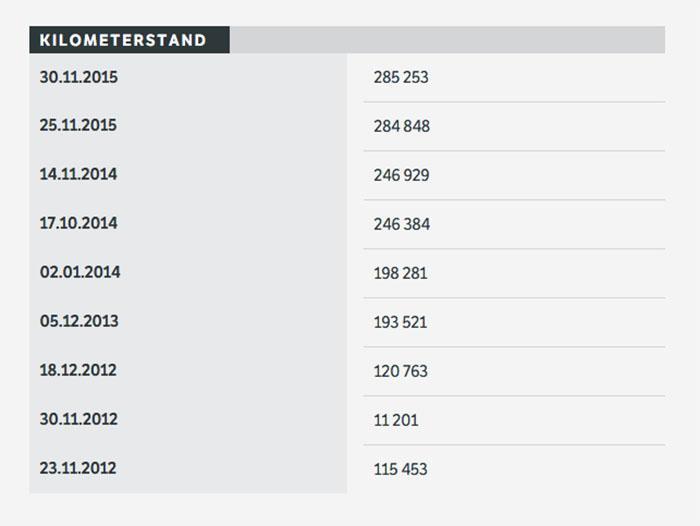
Task: Select the date 18.12.2012
Action: pyautogui.click(x=78, y=370)
